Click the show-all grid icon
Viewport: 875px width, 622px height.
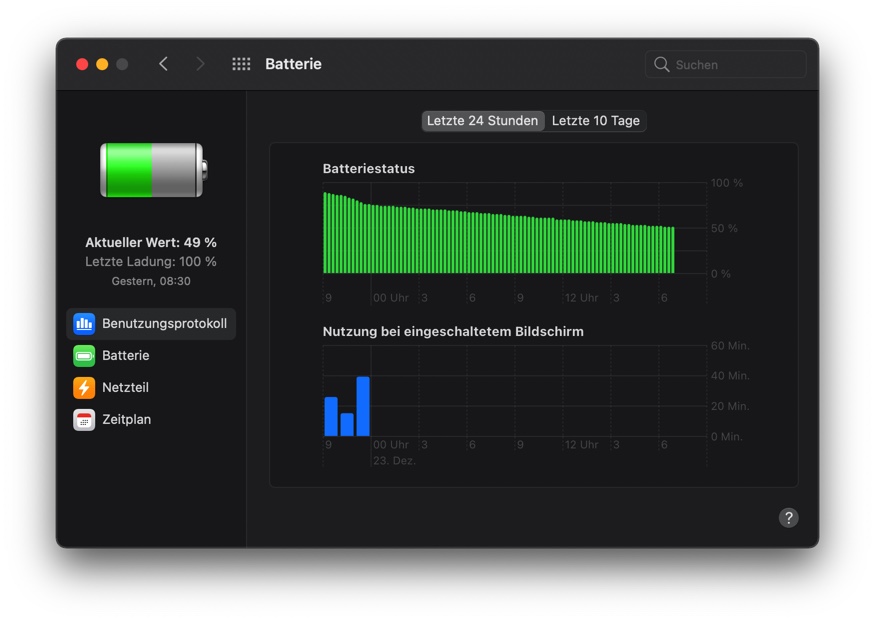pyautogui.click(x=241, y=64)
